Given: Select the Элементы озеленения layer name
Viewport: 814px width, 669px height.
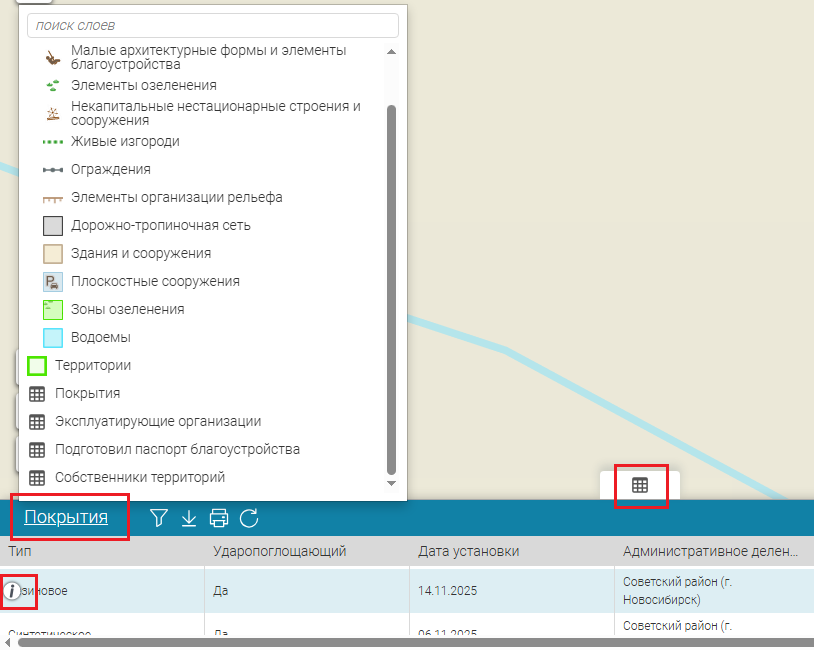Looking at the screenshot, I should [144, 85].
